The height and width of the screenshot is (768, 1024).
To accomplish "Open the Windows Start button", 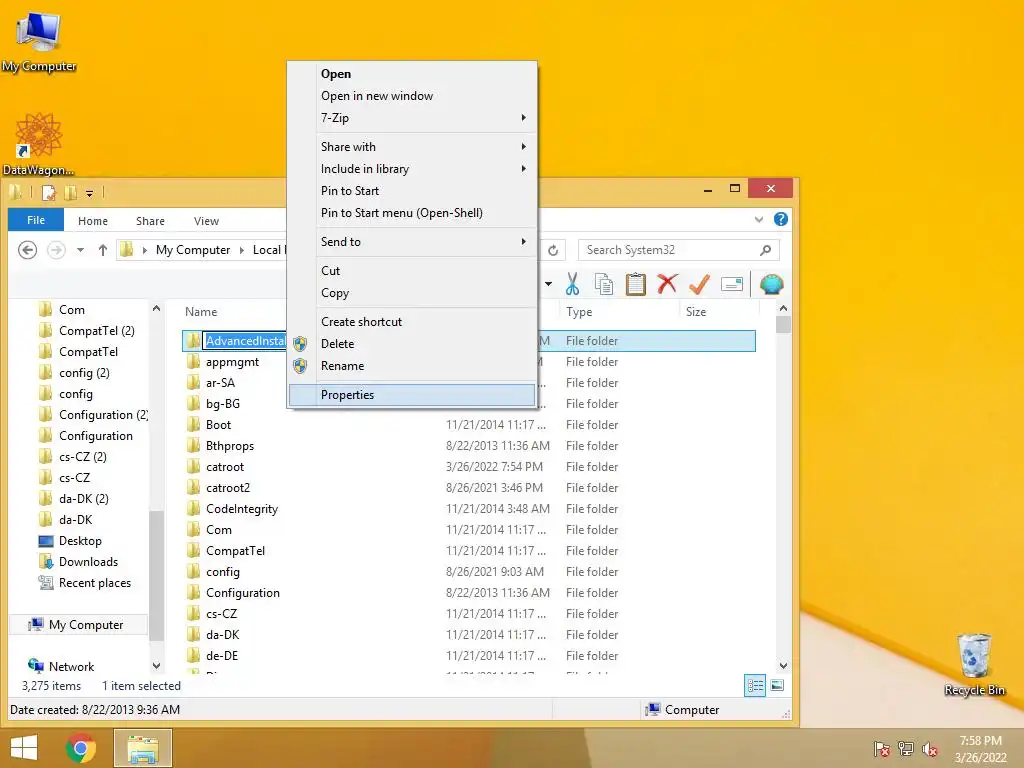I will click(x=24, y=748).
